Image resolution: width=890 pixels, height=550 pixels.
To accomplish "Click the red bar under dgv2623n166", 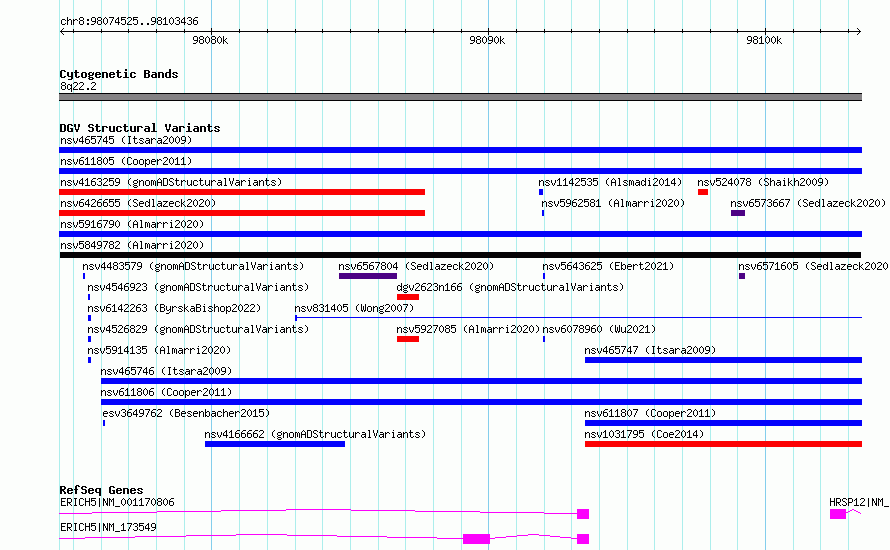I will click(x=408, y=297).
